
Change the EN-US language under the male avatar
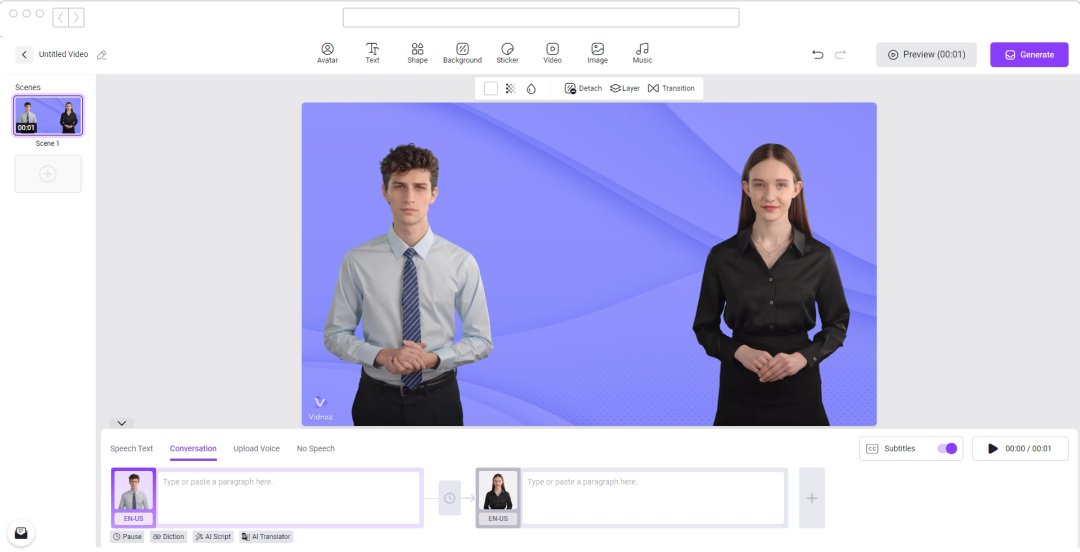tap(134, 518)
